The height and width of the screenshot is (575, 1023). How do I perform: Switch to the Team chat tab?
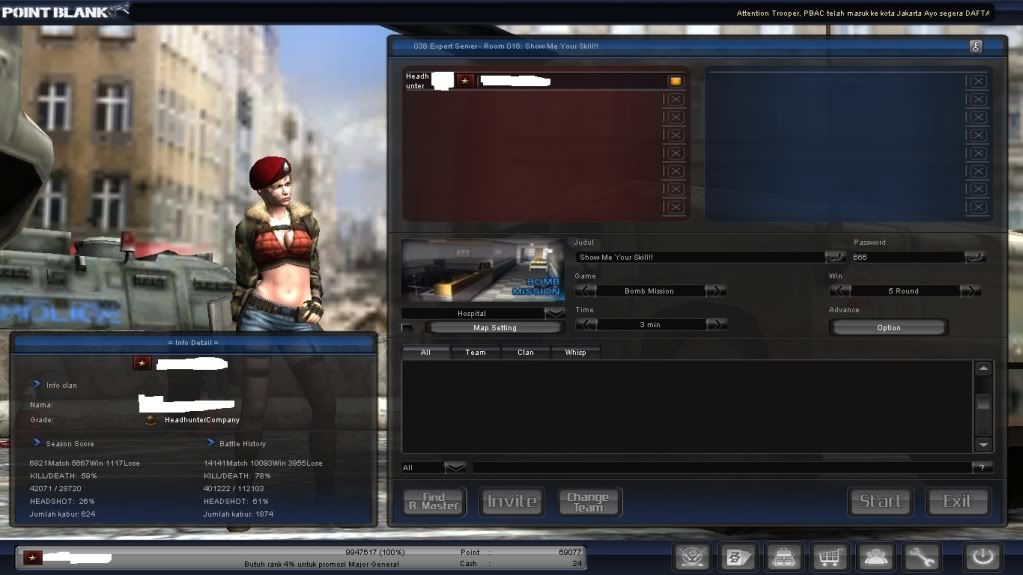(x=475, y=352)
